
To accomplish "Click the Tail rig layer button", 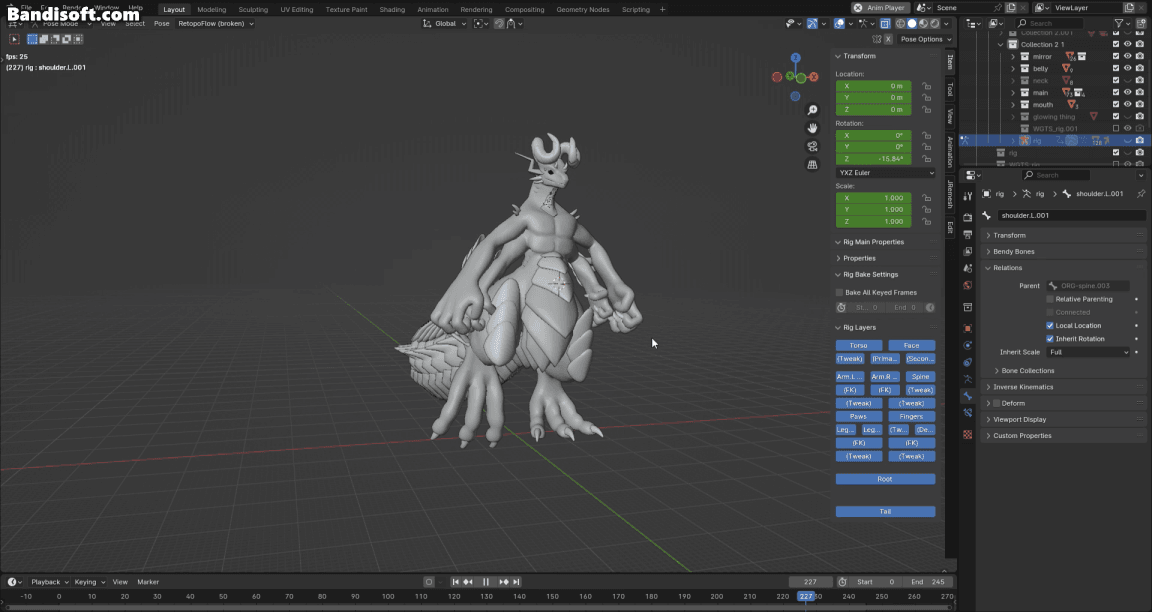I will 885,511.
